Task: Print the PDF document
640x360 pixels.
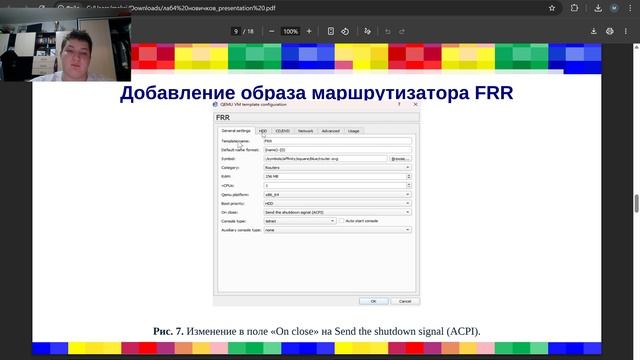Action: tap(609, 31)
